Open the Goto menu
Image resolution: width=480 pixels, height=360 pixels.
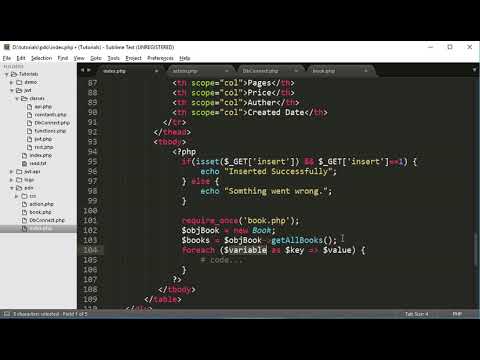coord(96,58)
